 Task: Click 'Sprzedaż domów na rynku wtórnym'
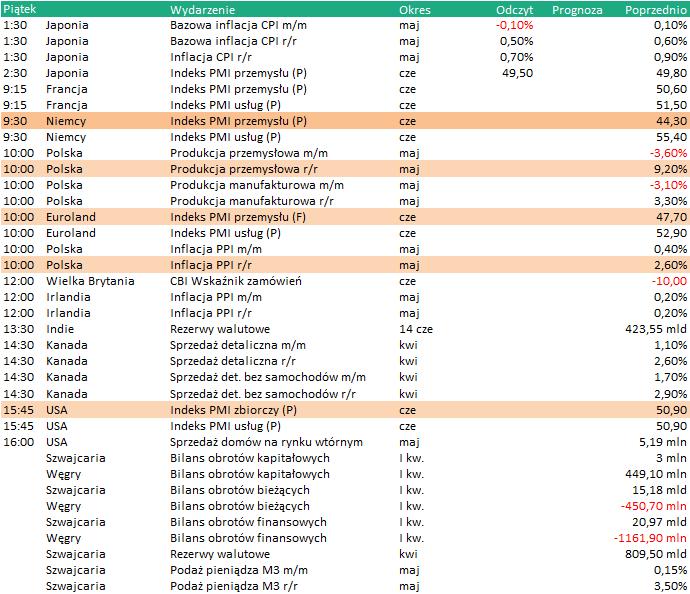point(266,442)
